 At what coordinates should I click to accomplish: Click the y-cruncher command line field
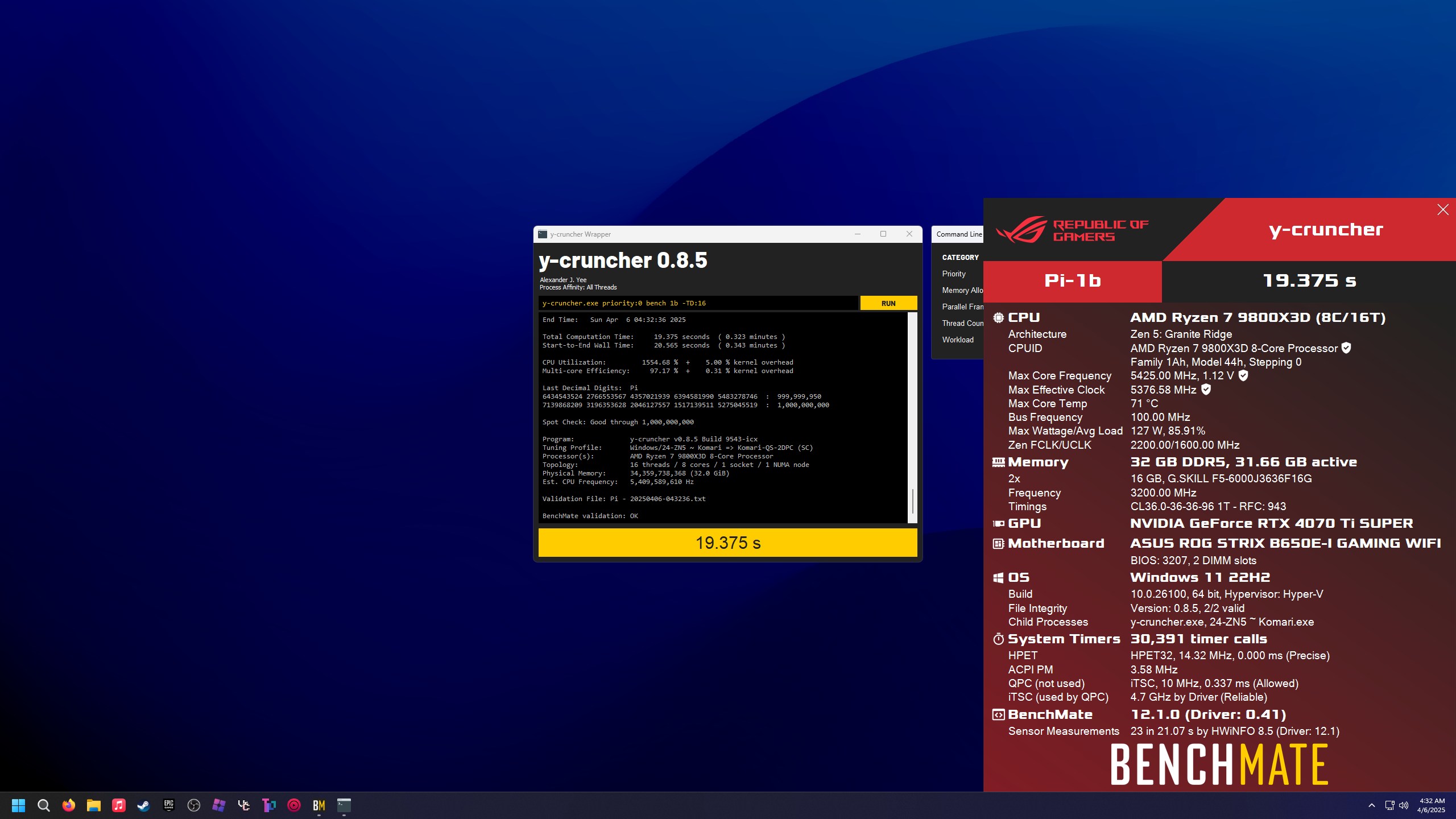pos(698,303)
